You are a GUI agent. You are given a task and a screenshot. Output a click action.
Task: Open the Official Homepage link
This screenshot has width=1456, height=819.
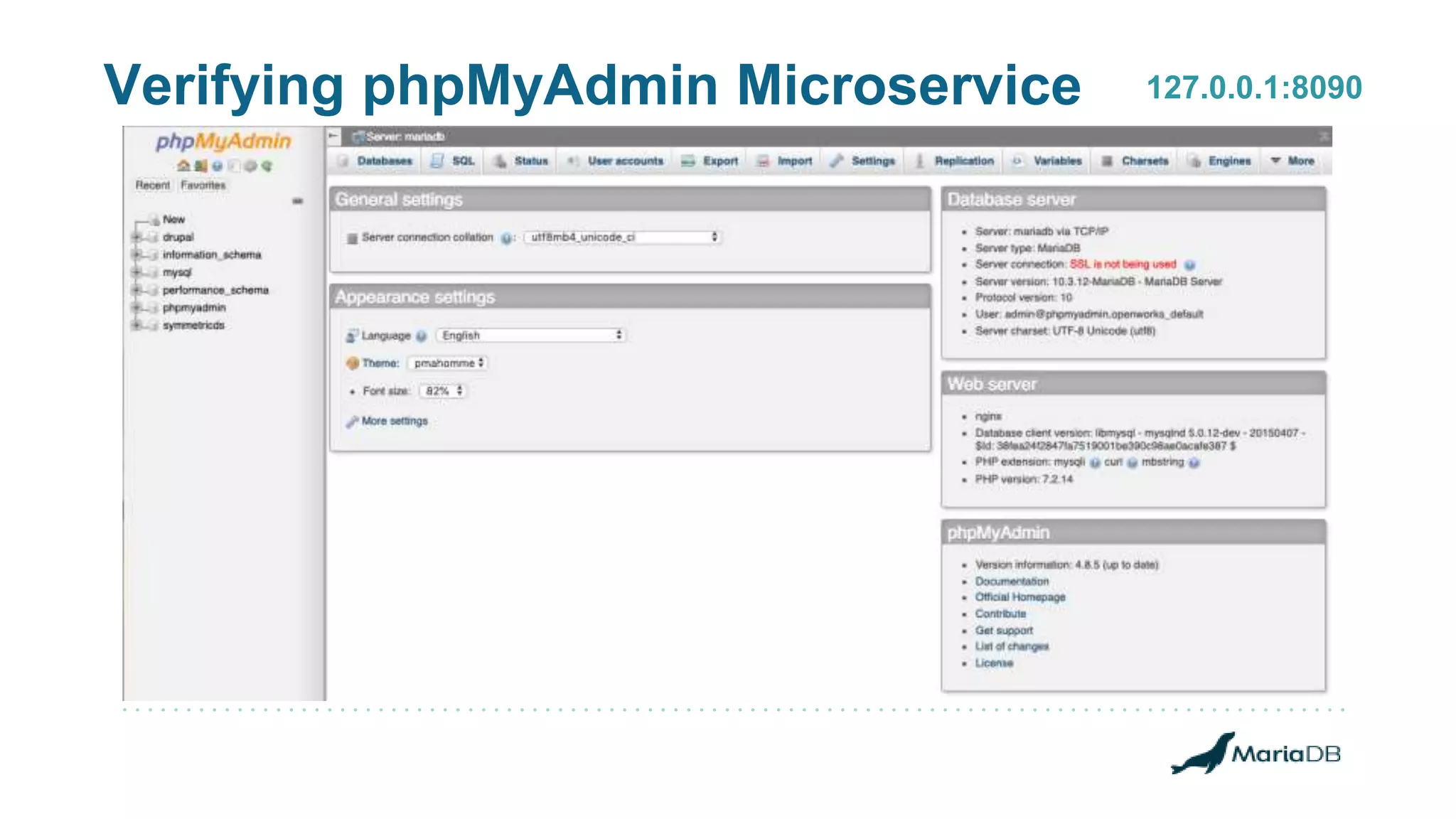(1020, 597)
